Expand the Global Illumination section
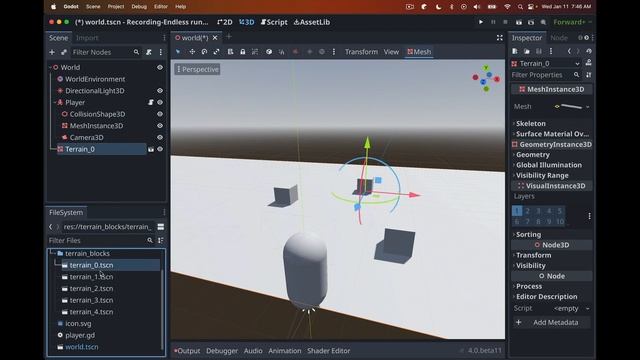This screenshot has height=360, width=640. 548,165
